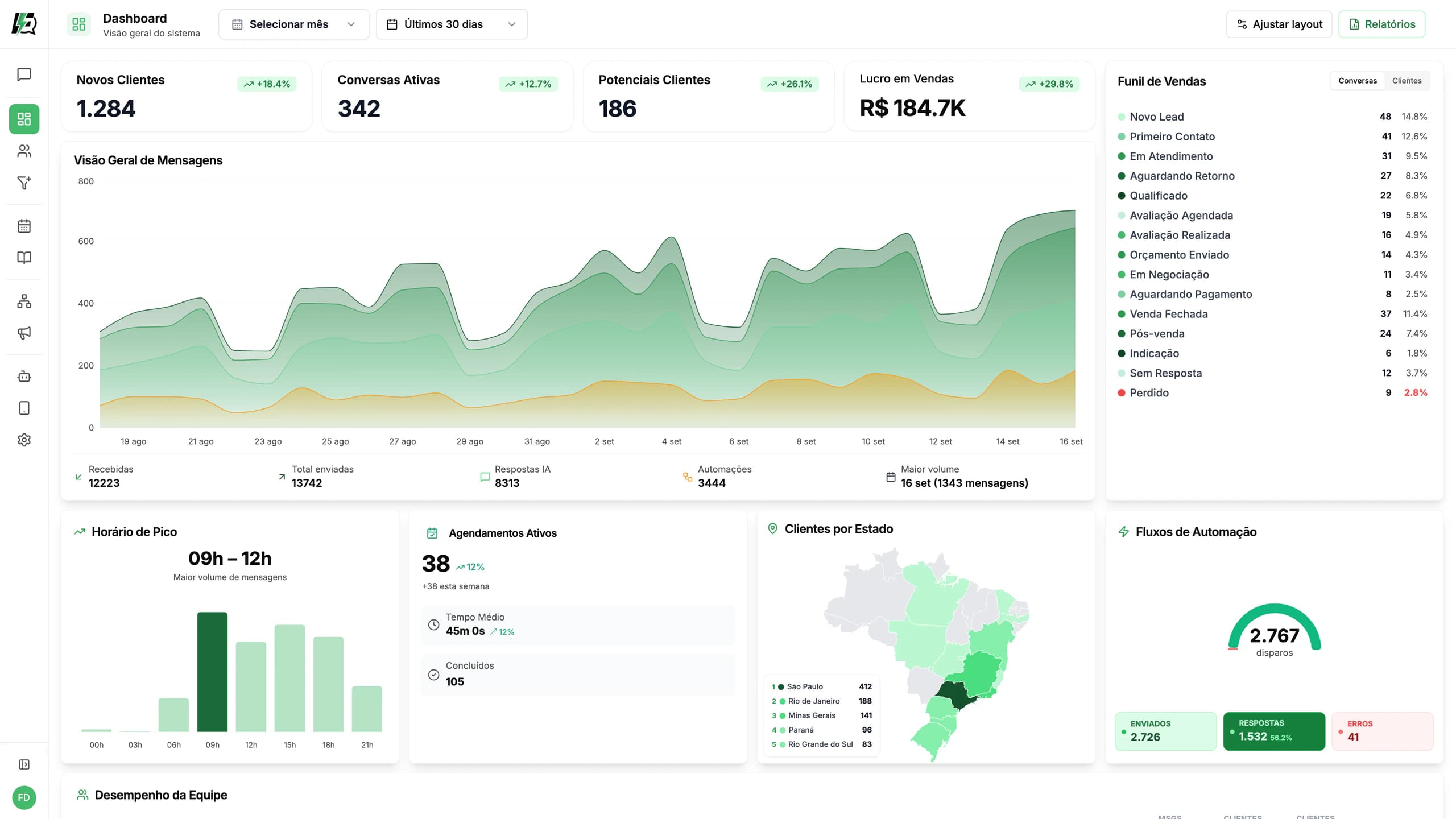Click the Automações workflow icon
Screen dimensions: 1456x819
pyautogui.click(x=688, y=477)
